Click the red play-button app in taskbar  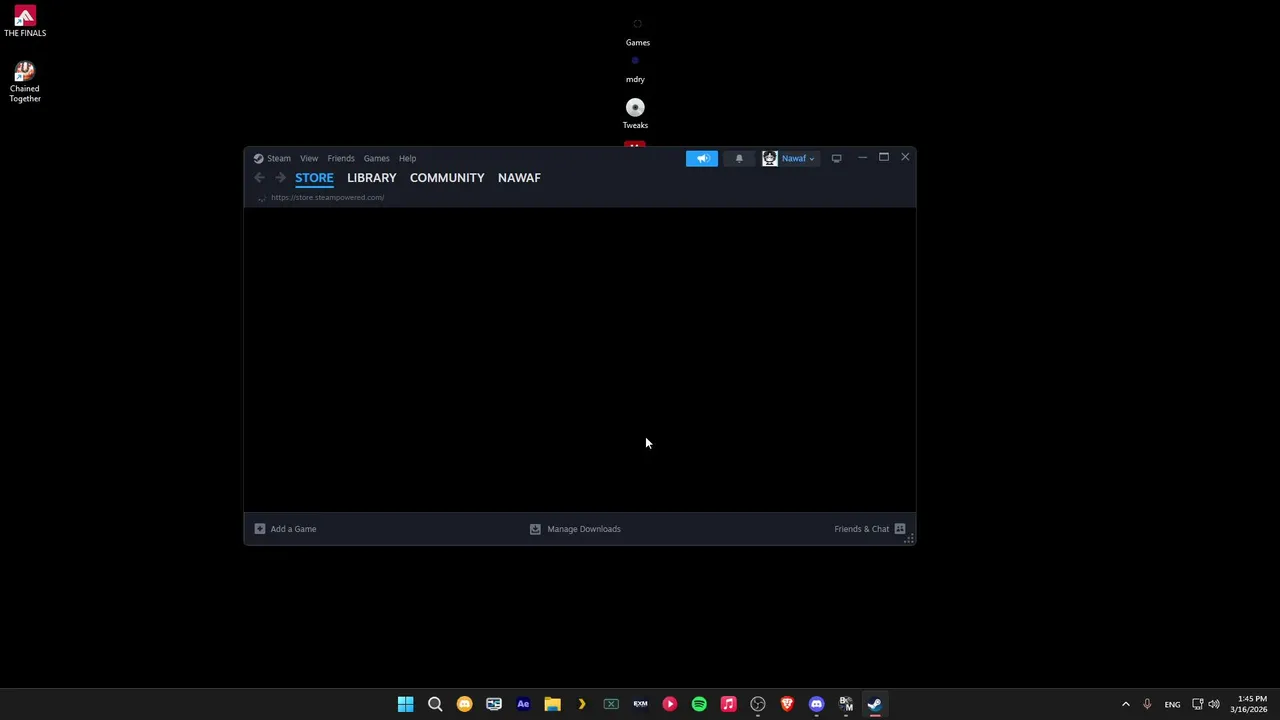670,704
